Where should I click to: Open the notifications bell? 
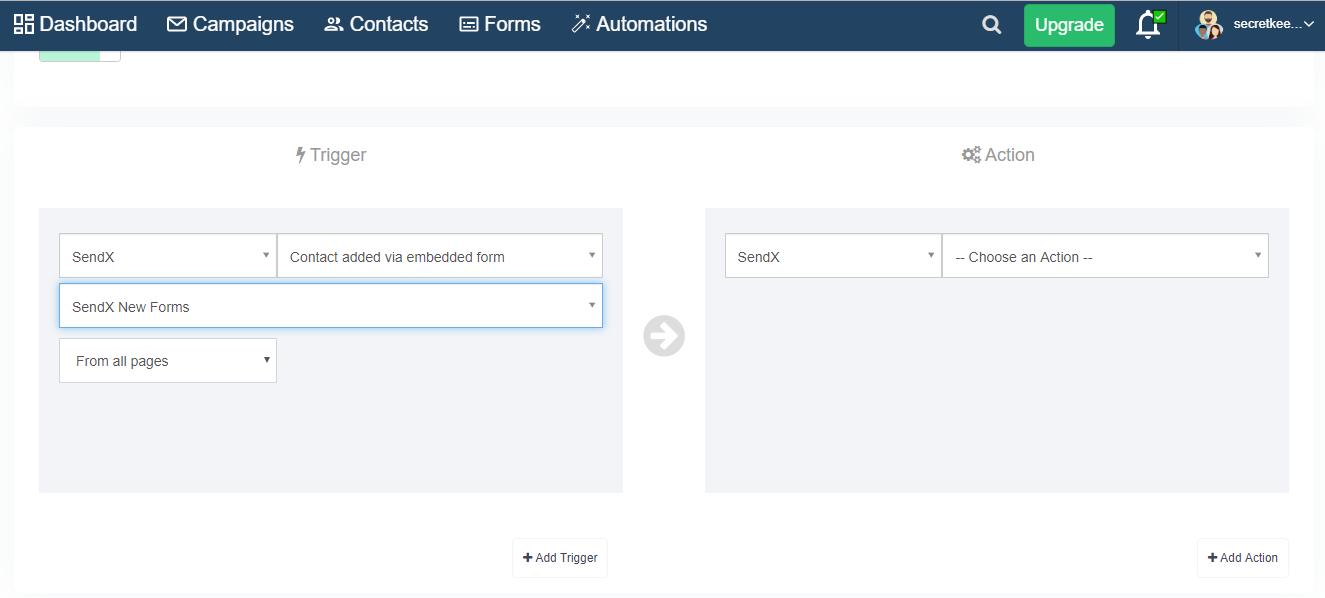pyautogui.click(x=1150, y=25)
